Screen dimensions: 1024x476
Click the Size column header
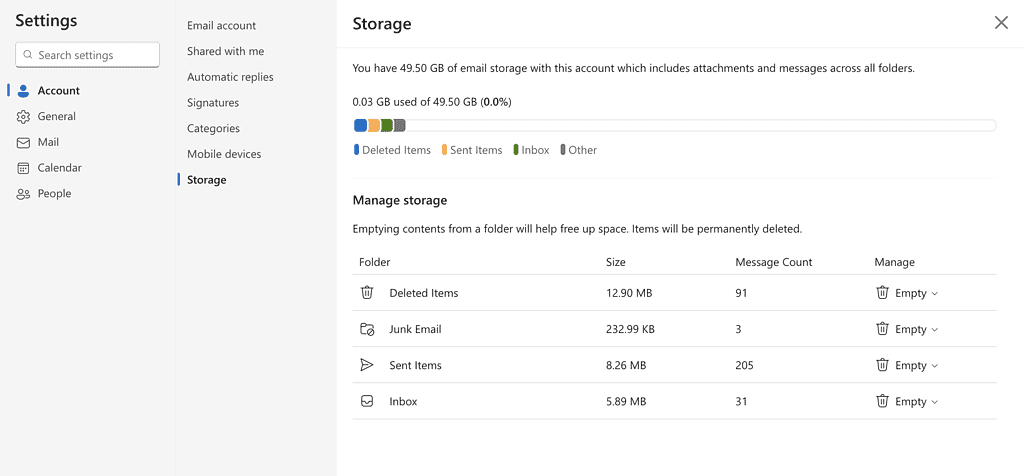pos(616,262)
